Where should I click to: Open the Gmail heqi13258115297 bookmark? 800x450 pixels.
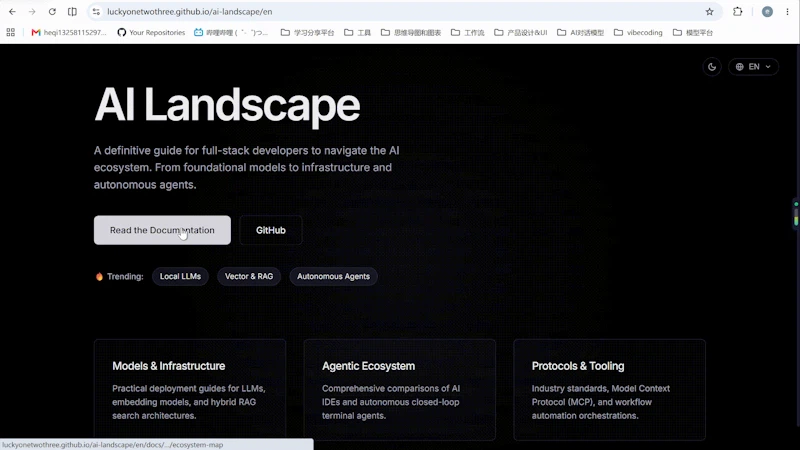69,32
